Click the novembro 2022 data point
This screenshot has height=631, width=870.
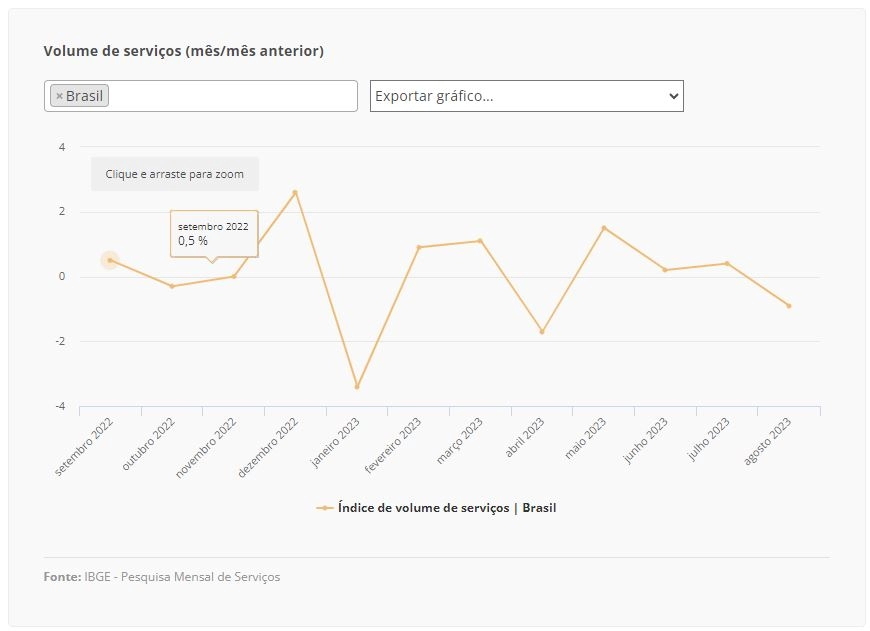[234, 276]
